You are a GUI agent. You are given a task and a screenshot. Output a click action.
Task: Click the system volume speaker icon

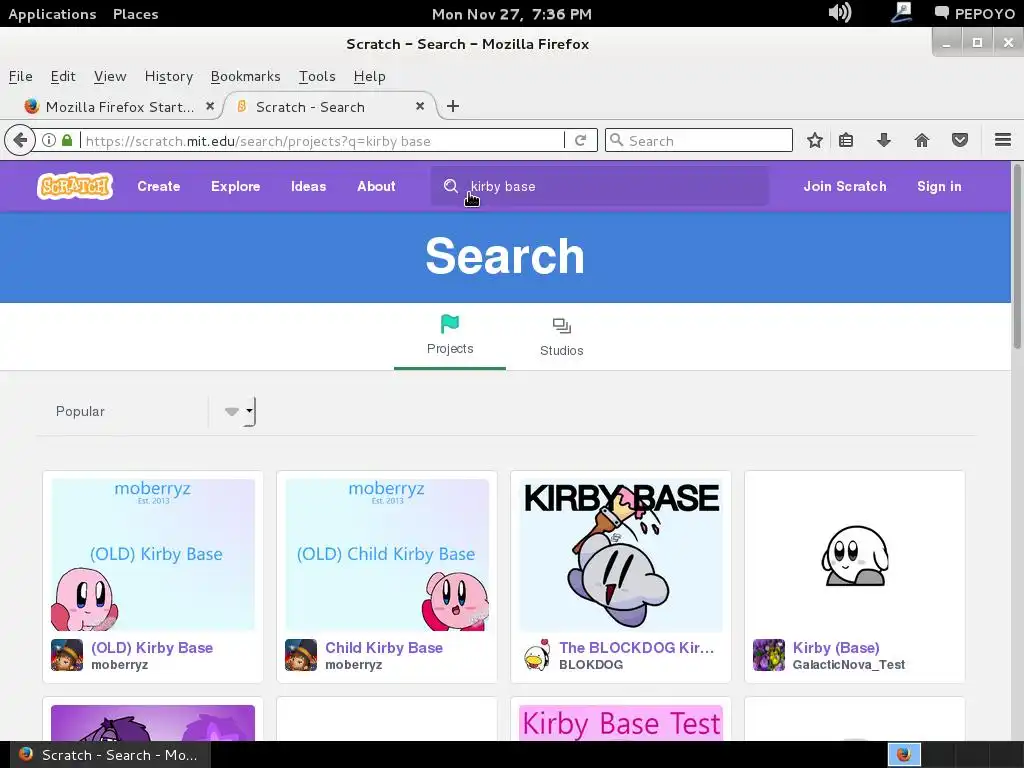coord(839,12)
